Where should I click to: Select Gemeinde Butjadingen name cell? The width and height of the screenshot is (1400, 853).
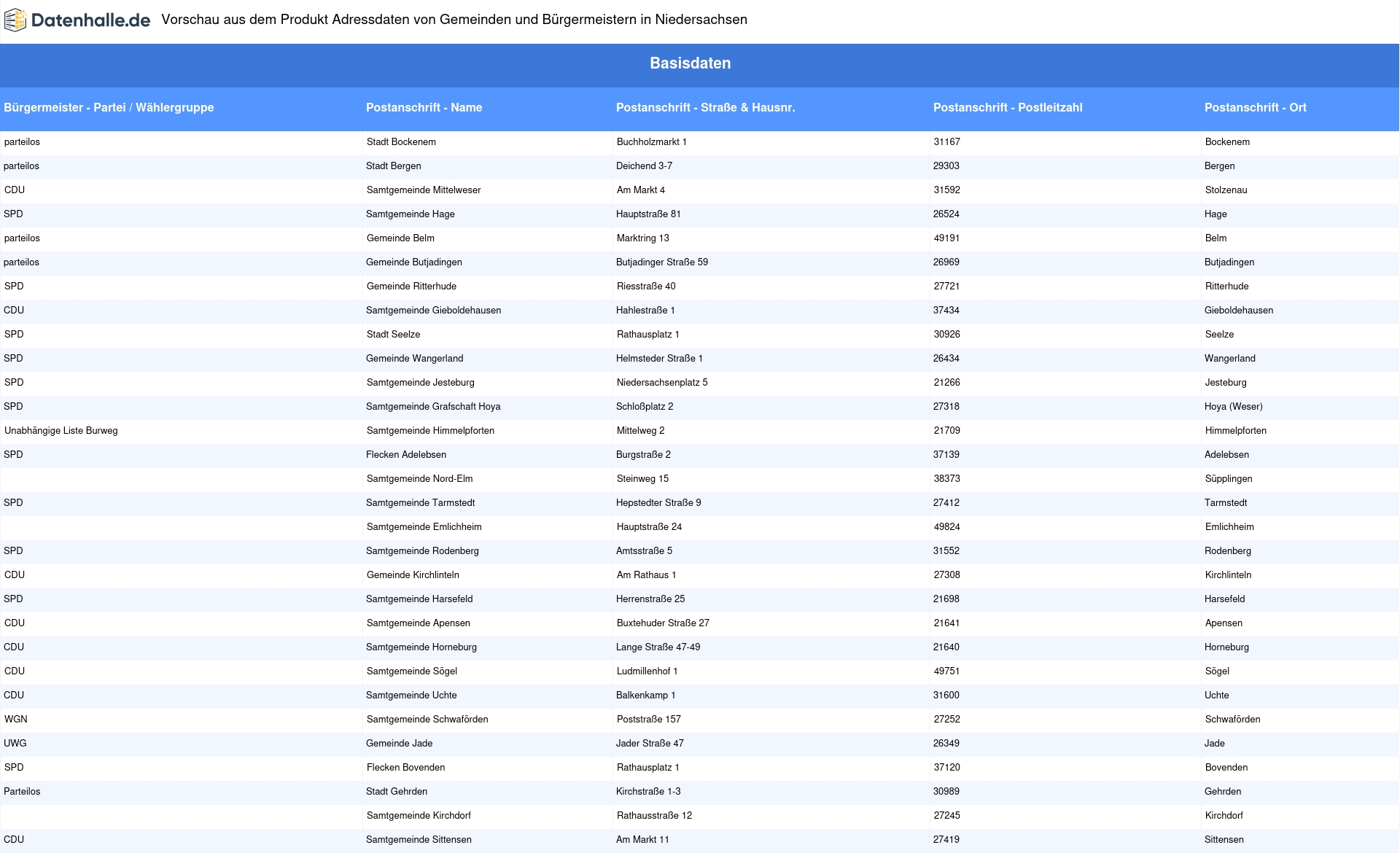(414, 262)
